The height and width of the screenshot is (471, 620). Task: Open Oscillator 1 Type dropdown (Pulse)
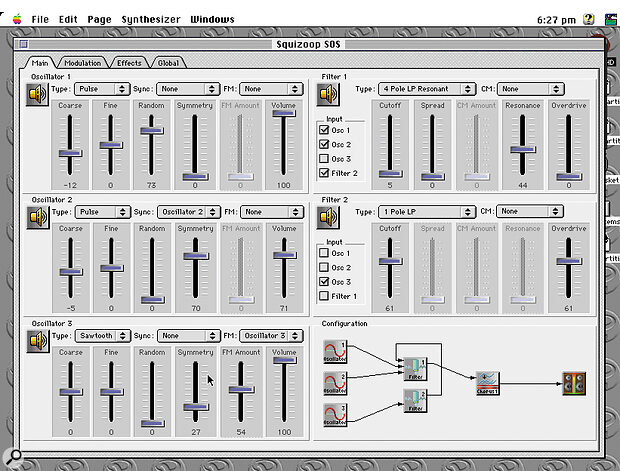pos(102,89)
